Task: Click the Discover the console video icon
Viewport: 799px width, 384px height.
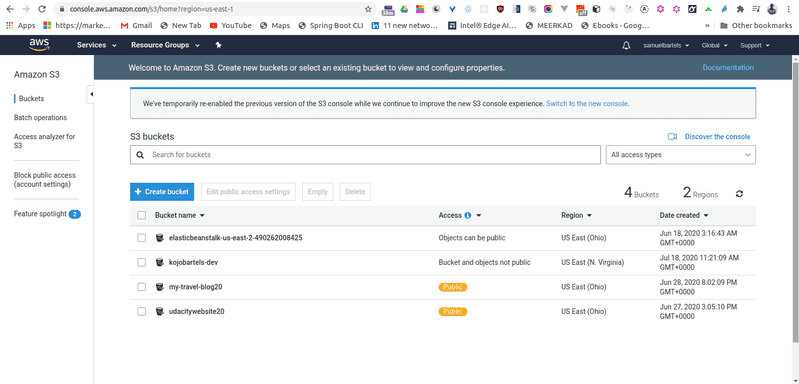Action: (x=672, y=136)
